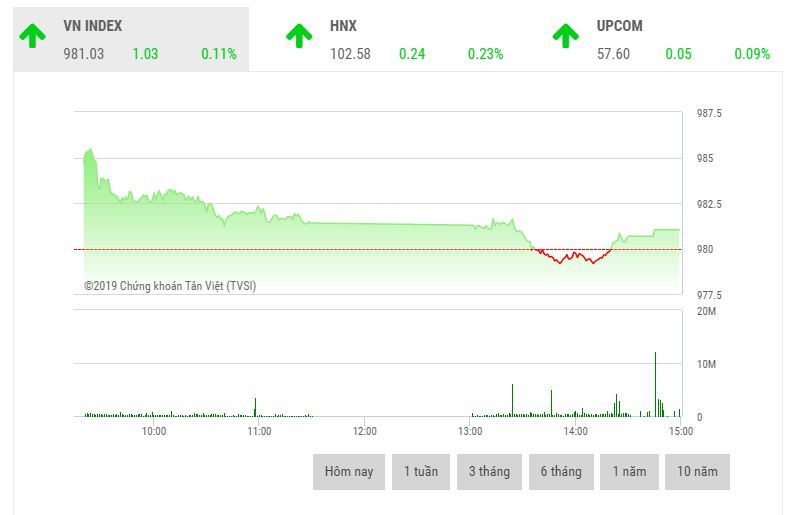Screen dimensions: 800x515
Task: Display the 1 năm chart range
Action: click(629, 472)
